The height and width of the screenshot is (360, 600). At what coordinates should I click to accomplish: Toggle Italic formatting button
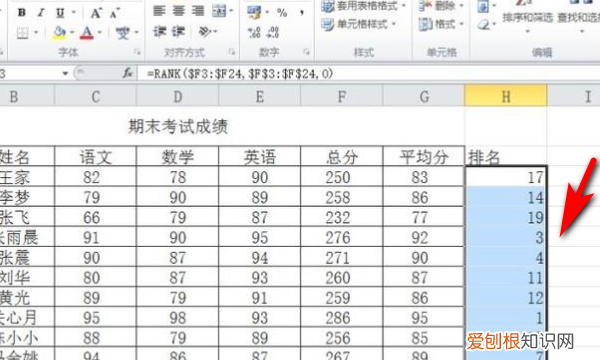click(41, 13)
